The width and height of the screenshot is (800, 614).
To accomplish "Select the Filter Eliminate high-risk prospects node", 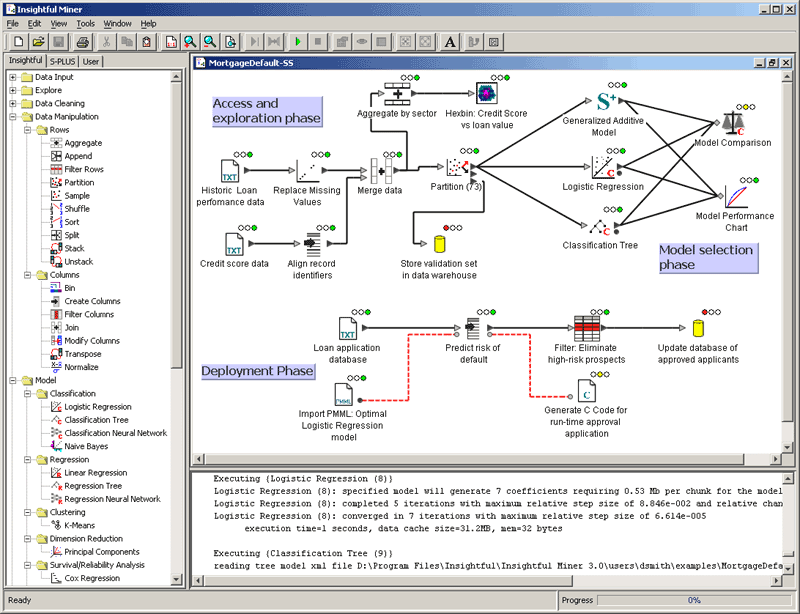I will pyautogui.click(x=587, y=328).
